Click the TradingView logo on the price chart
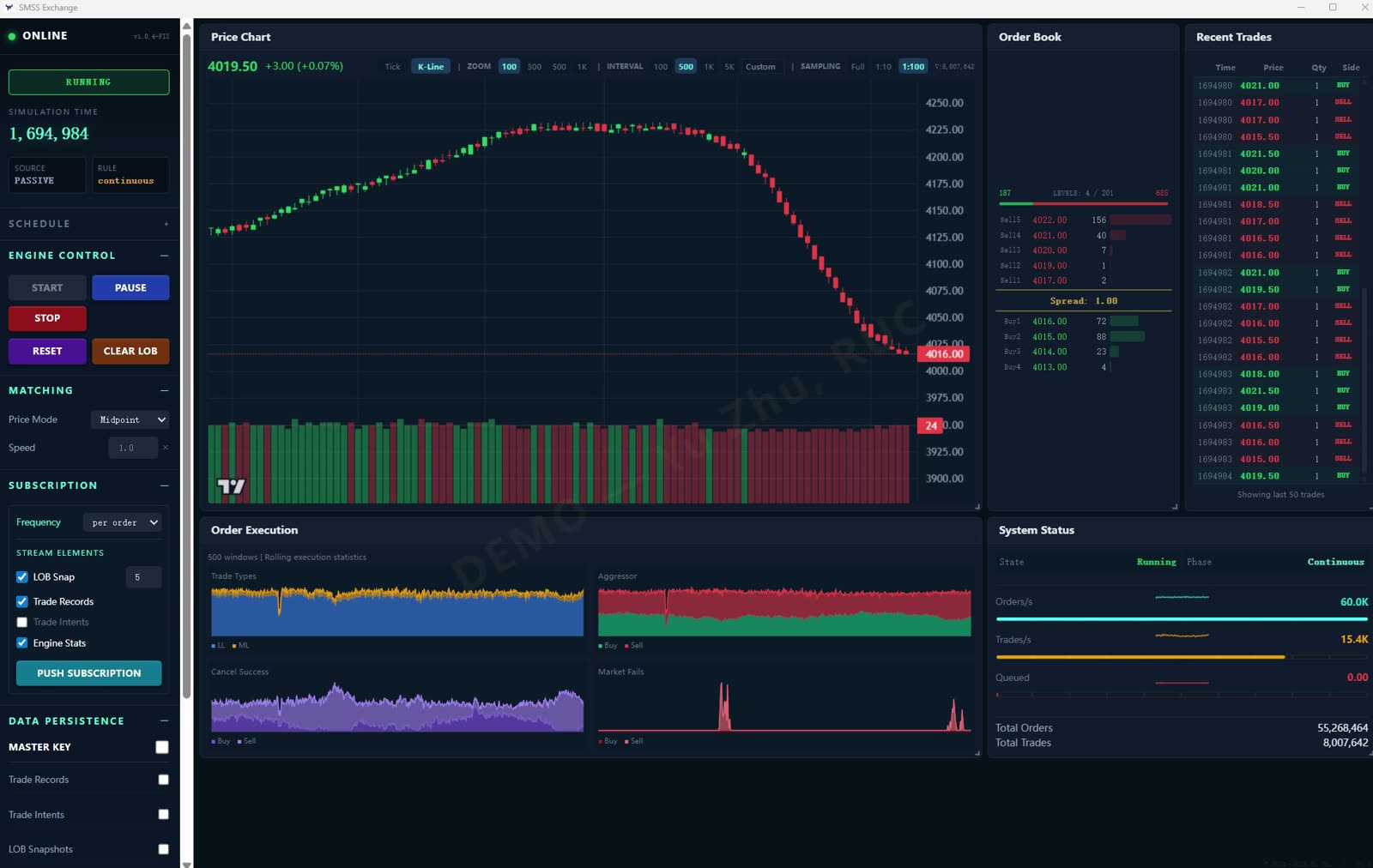 point(231,486)
